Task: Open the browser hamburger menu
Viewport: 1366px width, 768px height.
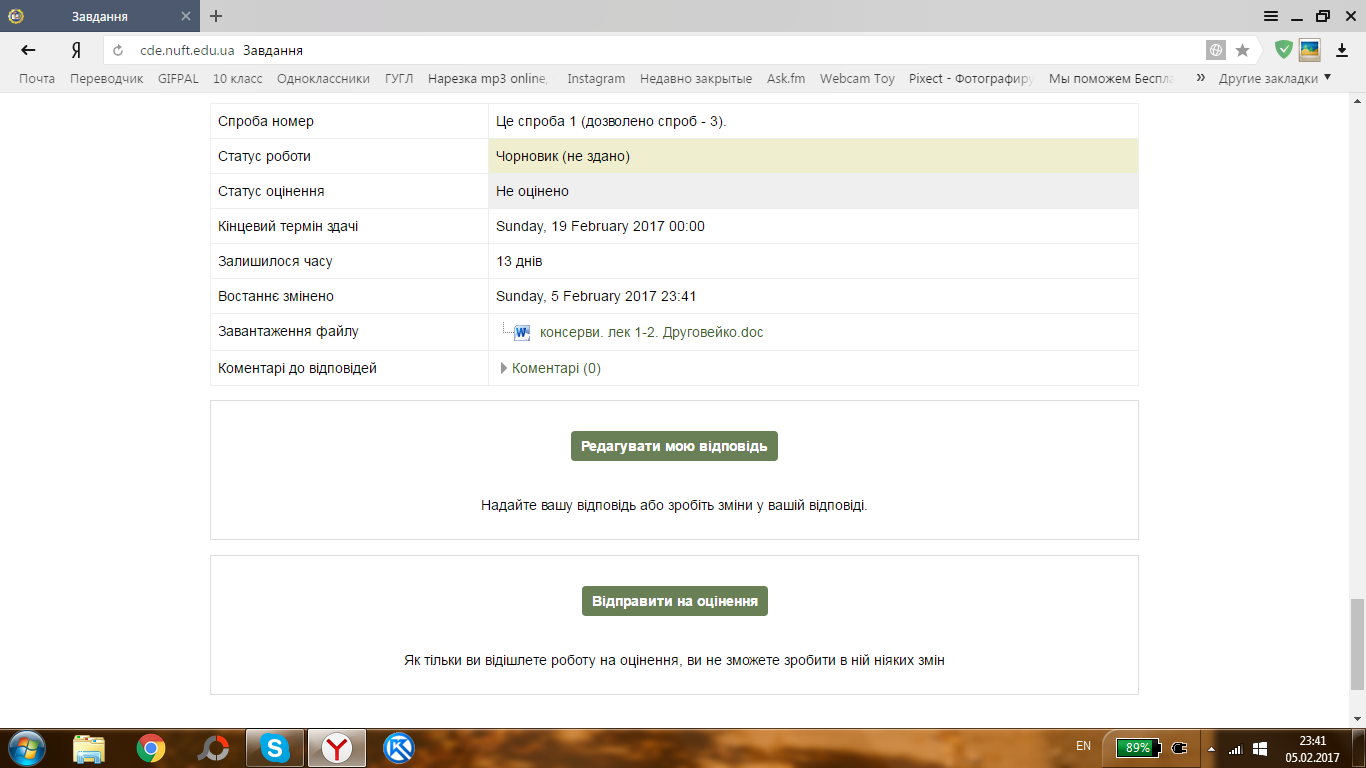Action: tap(1271, 16)
